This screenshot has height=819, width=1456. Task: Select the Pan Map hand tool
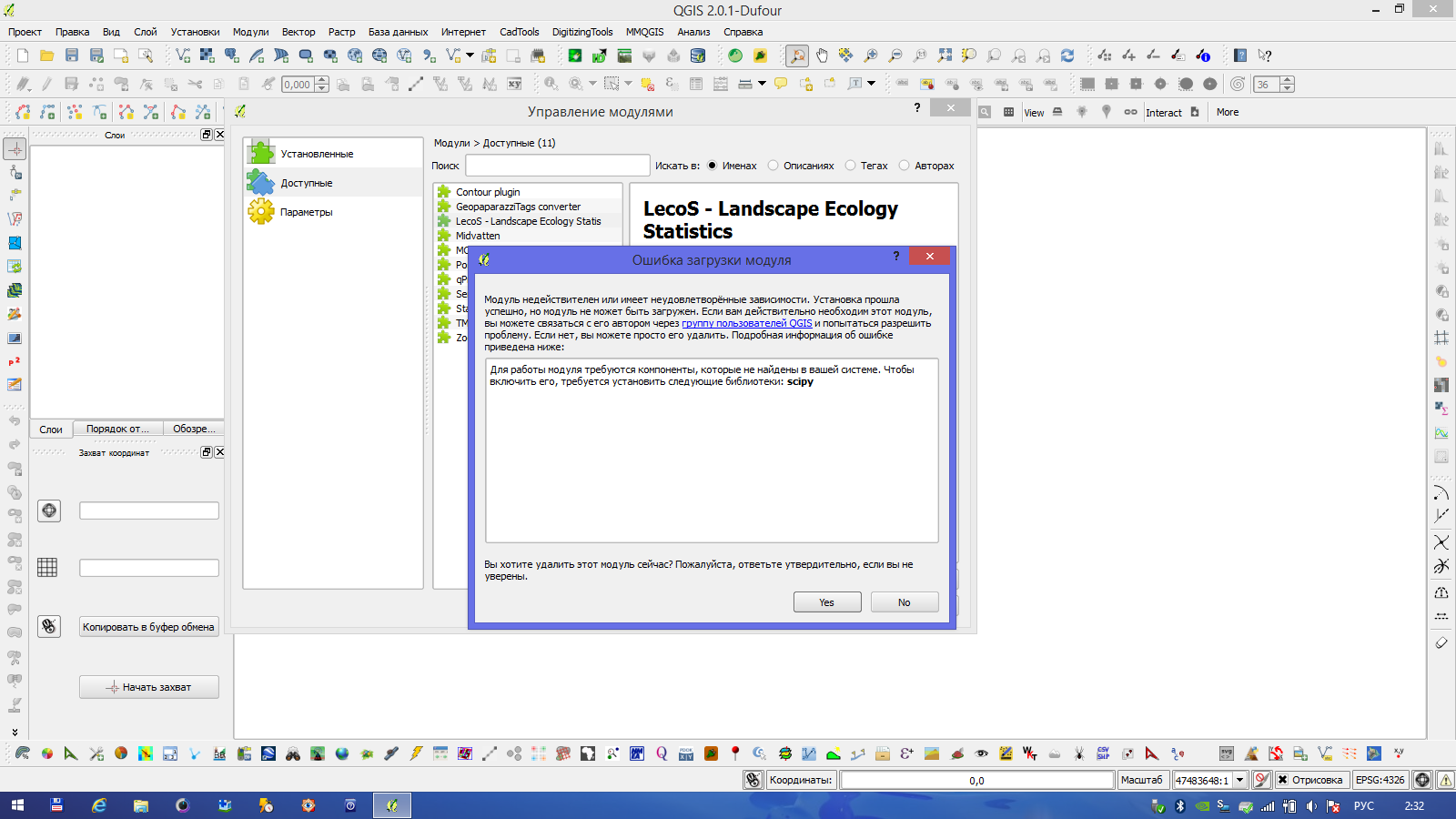(x=822, y=56)
